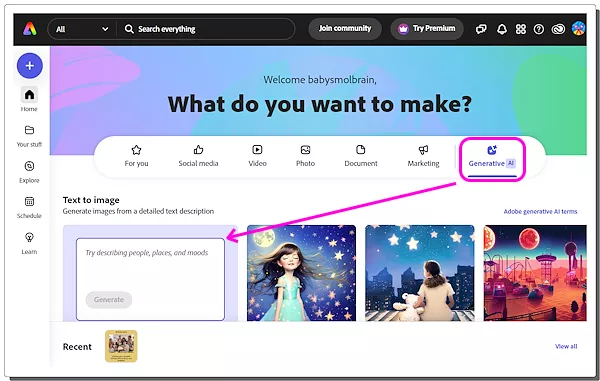Open Schedule in sidebar
This screenshot has width=600, height=381.
(x=29, y=207)
